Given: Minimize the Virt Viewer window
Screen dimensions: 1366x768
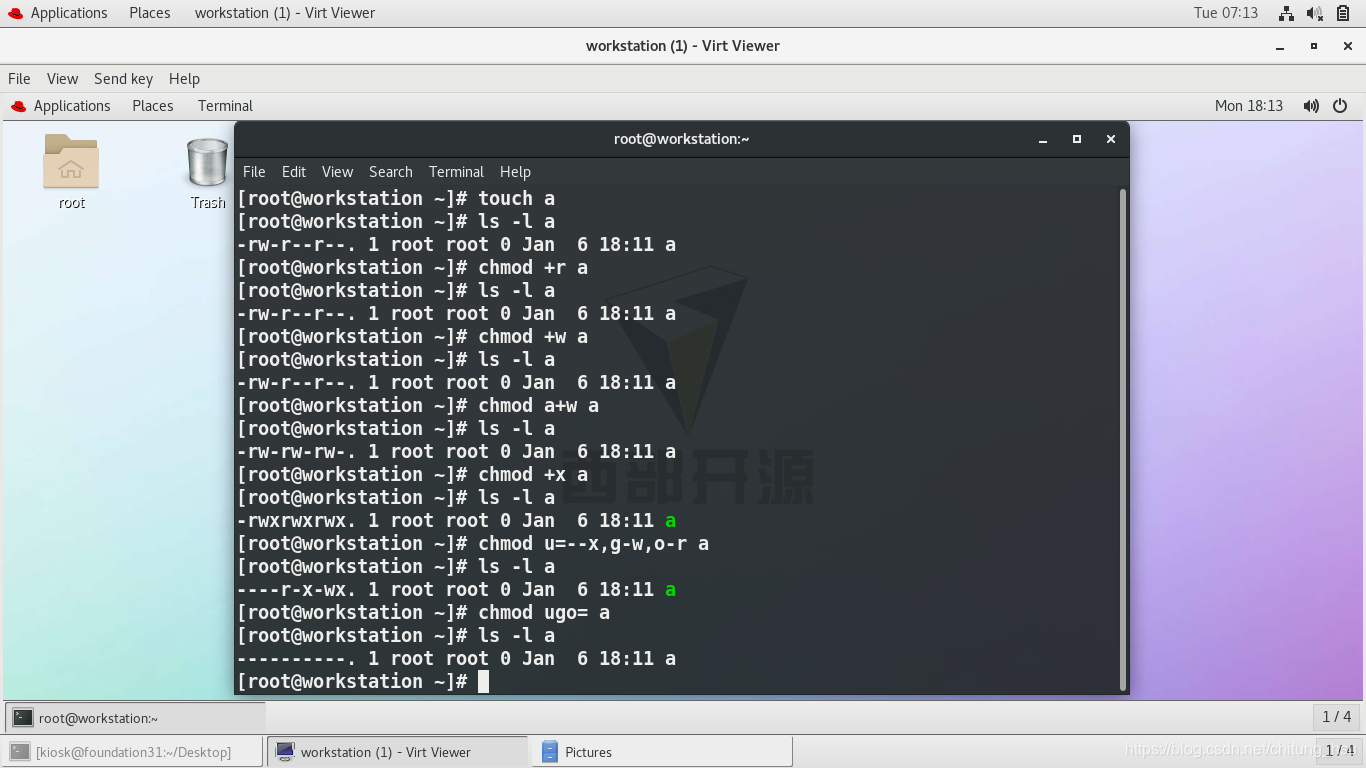Looking at the screenshot, I should click(1280, 46).
